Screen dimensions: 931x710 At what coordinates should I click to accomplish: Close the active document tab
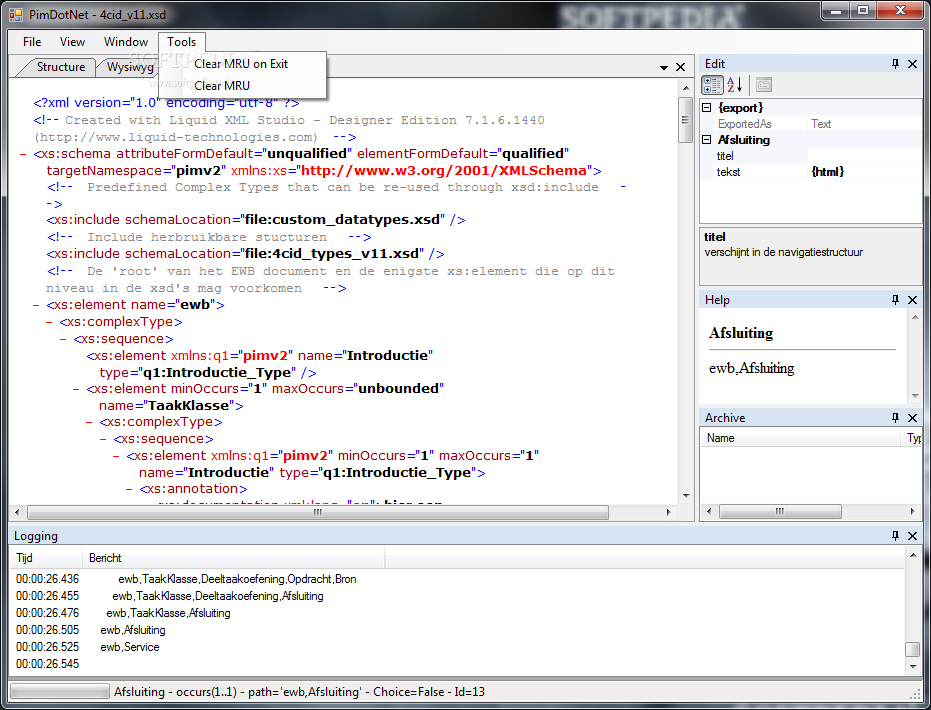point(680,67)
